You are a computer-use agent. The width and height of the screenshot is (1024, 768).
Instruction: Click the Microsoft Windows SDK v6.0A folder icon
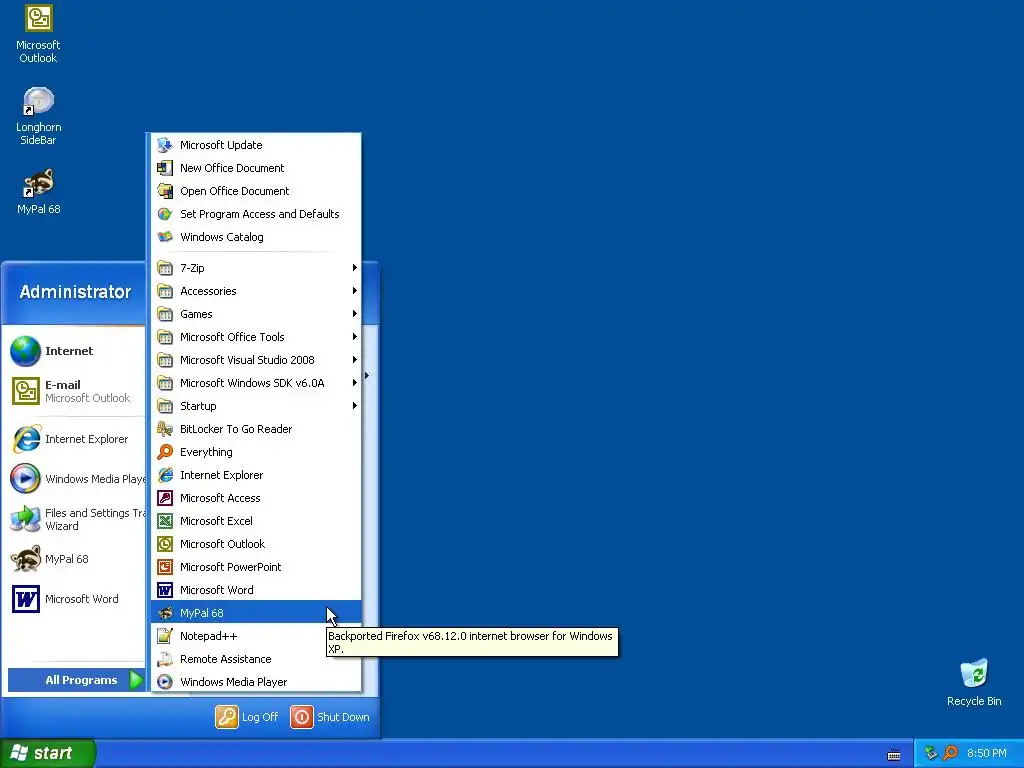[165, 383]
